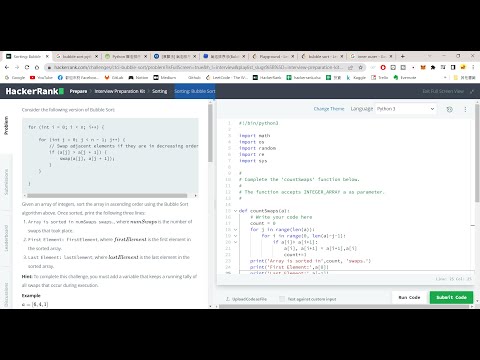480x360 pixels.
Task: Open a new browser tab
Action: [403, 56]
